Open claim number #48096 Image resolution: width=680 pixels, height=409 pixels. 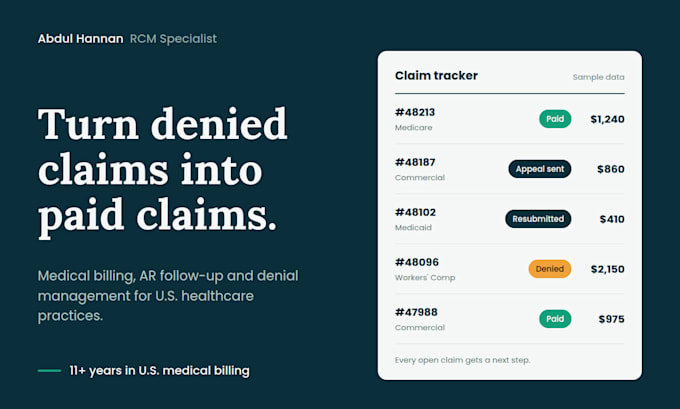pyautogui.click(x=417, y=262)
